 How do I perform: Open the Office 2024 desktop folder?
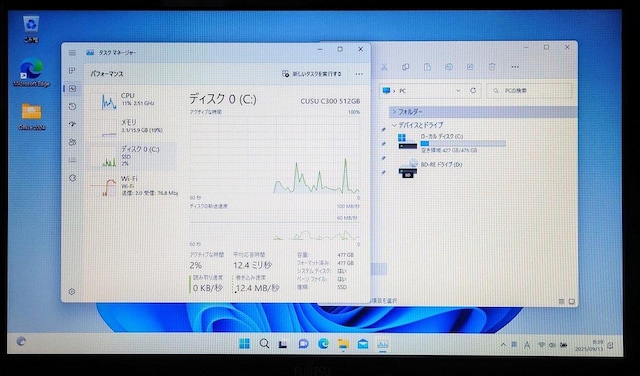click(31, 117)
